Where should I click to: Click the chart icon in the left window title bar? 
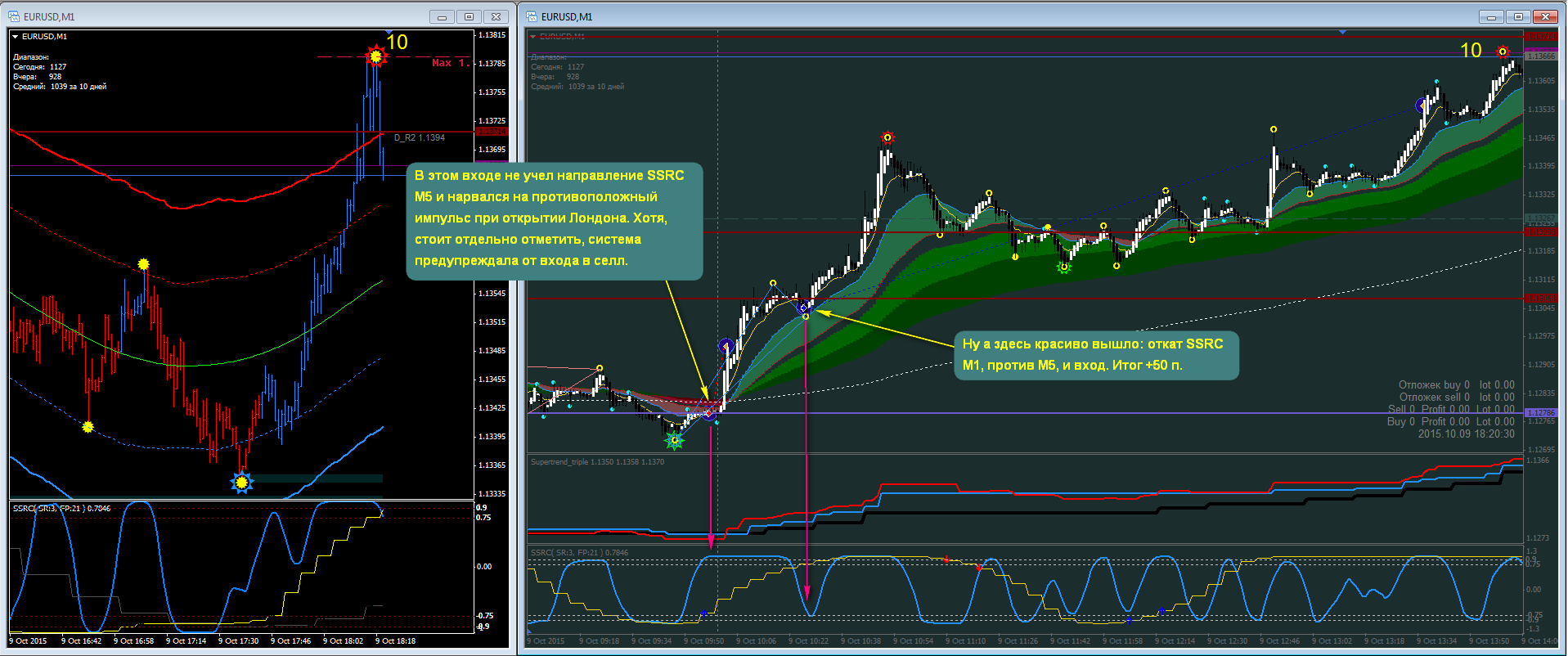pyautogui.click(x=14, y=16)
